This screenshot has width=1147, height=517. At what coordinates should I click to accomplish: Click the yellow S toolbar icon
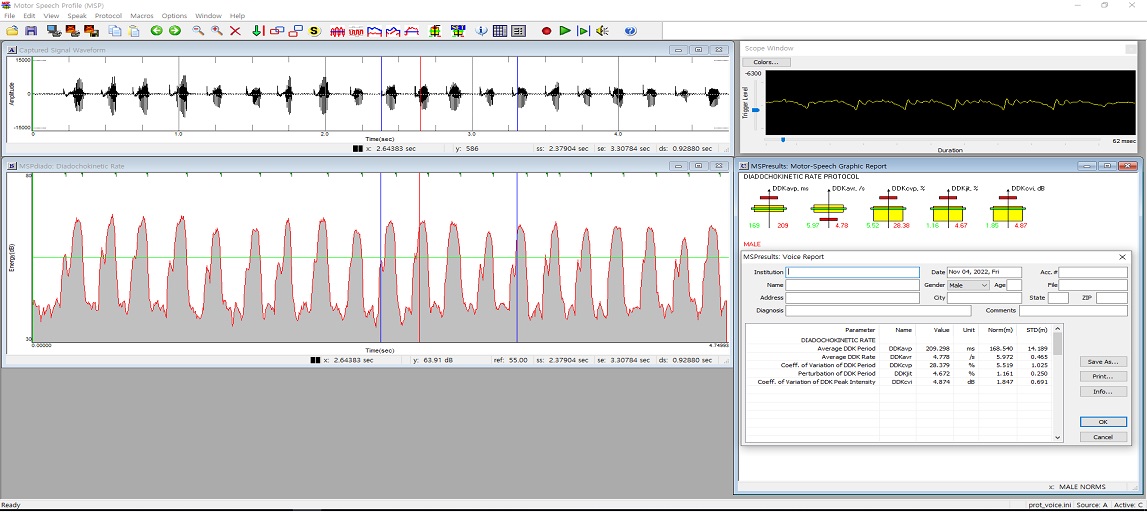click(315, 31)
